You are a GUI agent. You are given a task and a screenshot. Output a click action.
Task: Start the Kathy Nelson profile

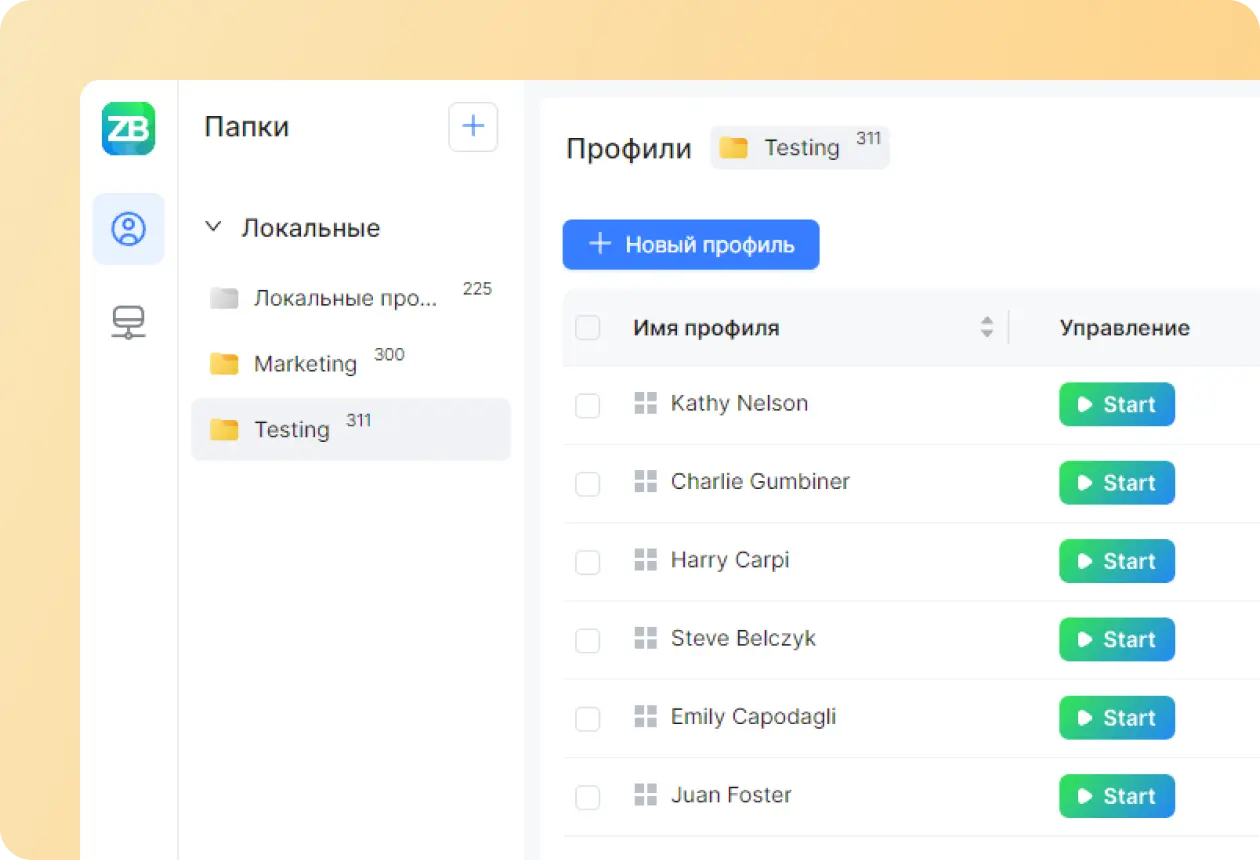[1117, 405]
